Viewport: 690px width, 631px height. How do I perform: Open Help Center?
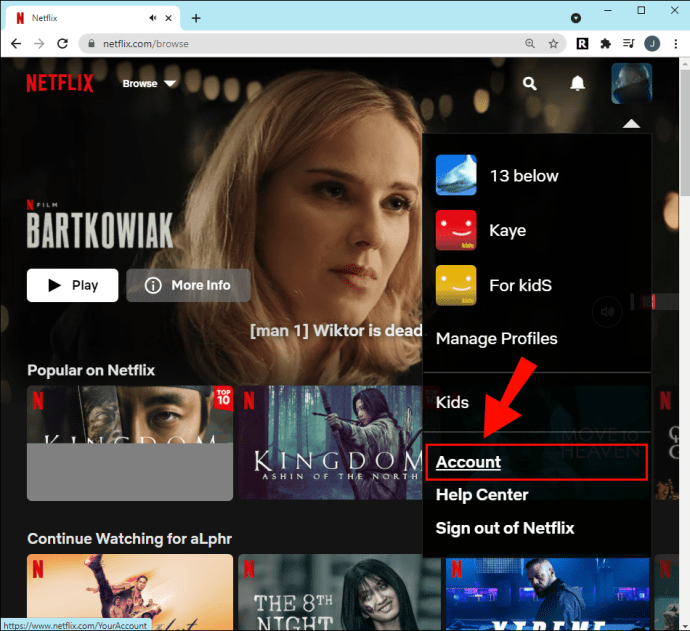pyautogui.click(x=482, y=495)
